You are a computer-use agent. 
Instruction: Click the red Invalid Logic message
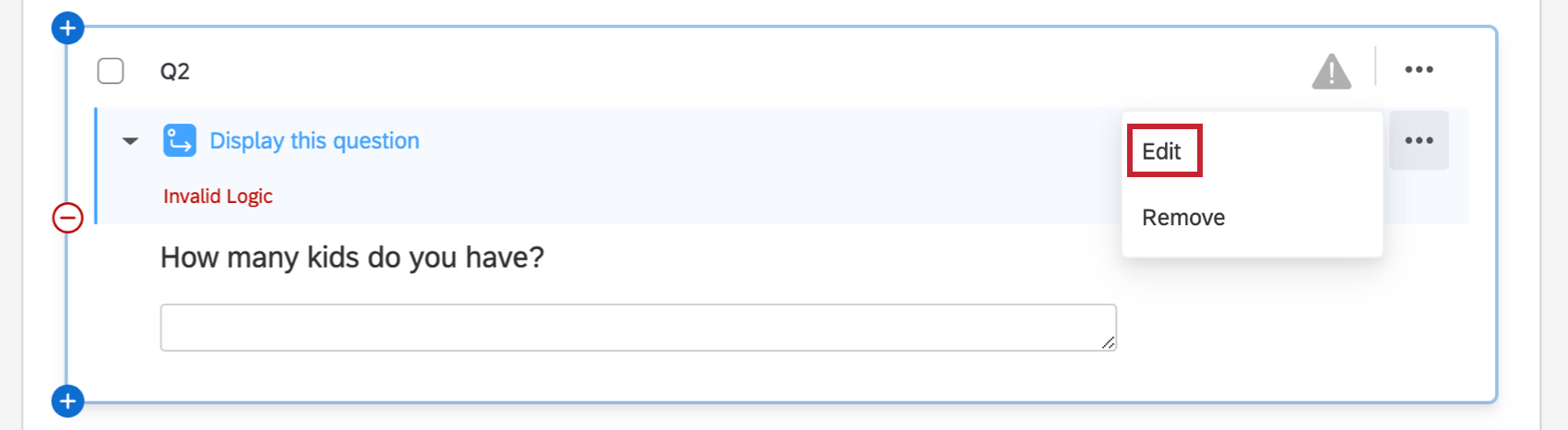point(218,197)
